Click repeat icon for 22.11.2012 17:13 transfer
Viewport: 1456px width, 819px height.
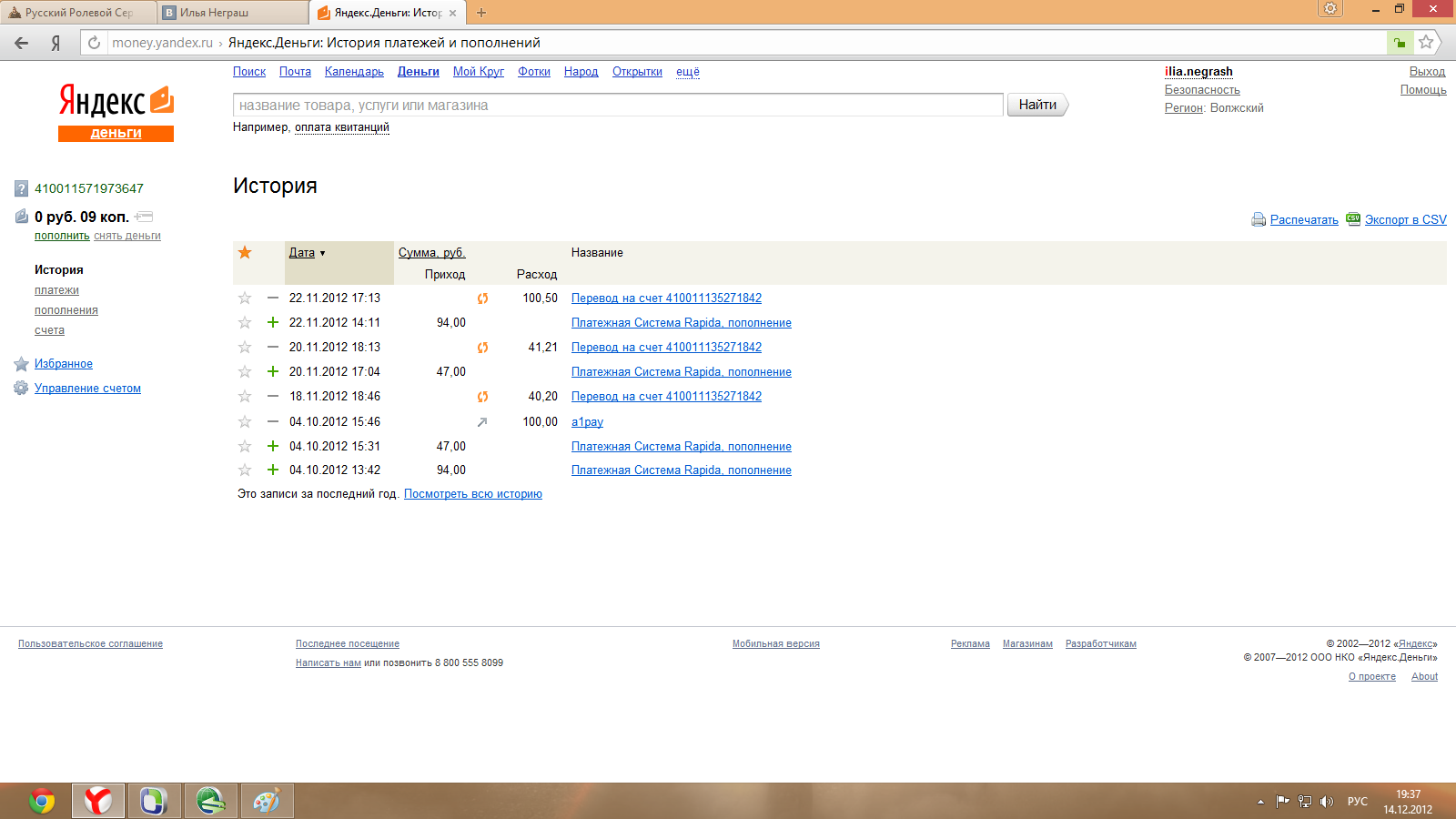tap(482, 298)
